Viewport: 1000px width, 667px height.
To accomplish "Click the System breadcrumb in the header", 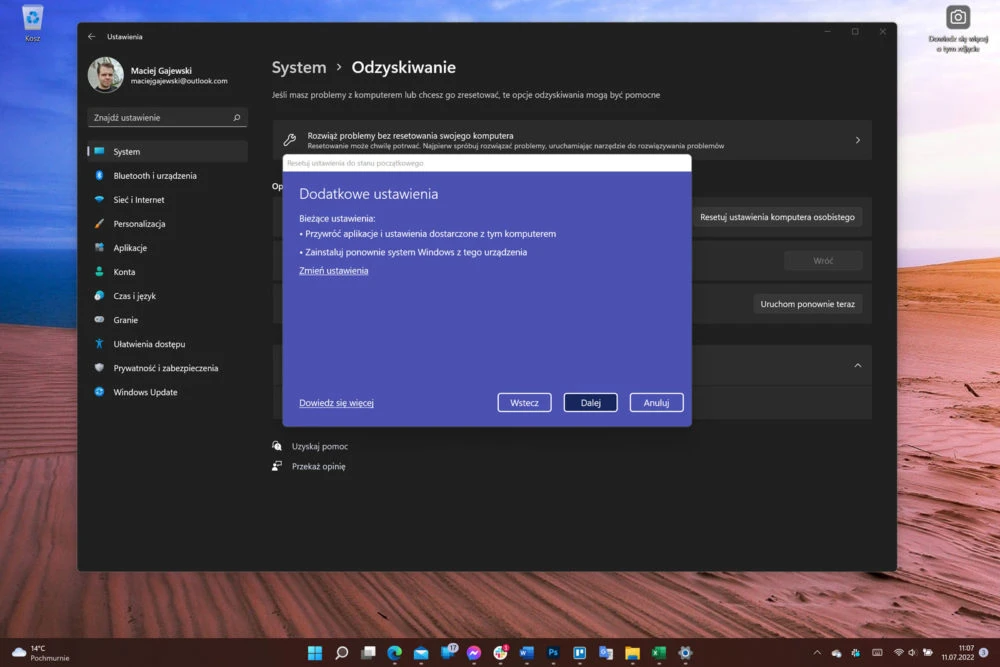I will click(298, 68).
